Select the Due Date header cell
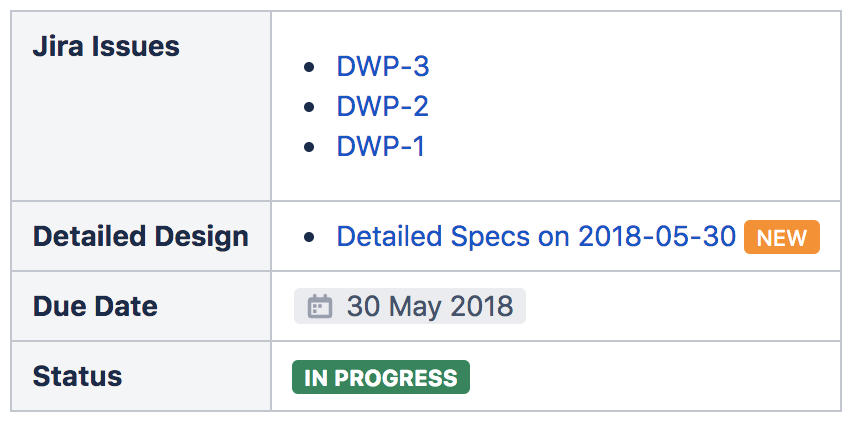The image size is (852, 422). (95, 306)
